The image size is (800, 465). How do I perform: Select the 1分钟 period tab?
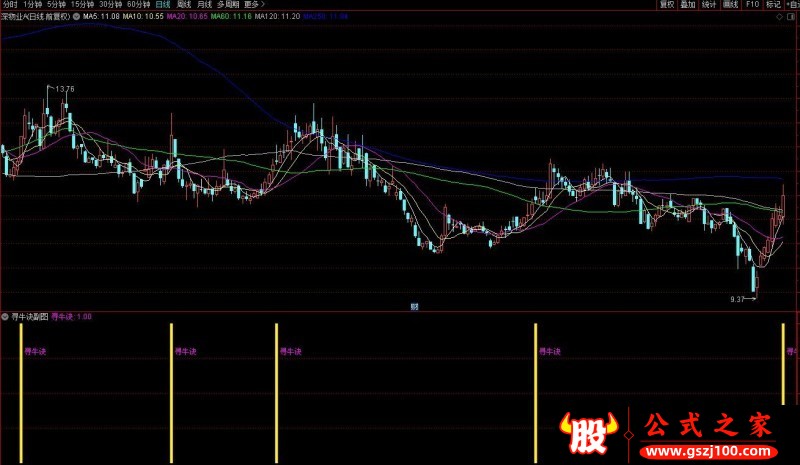point(33,5)
